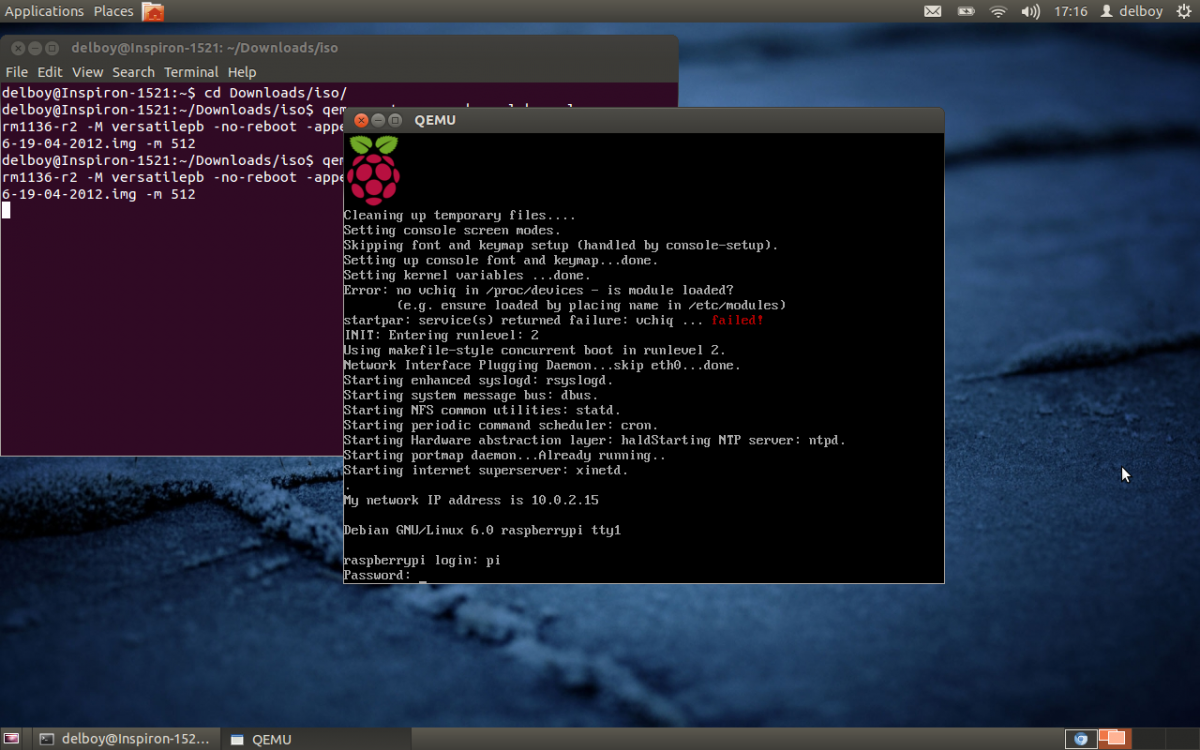Click the Chromium icon in the bottom panel
The height and width of the screenshot is (750, 1200).
click(1079, 739)
